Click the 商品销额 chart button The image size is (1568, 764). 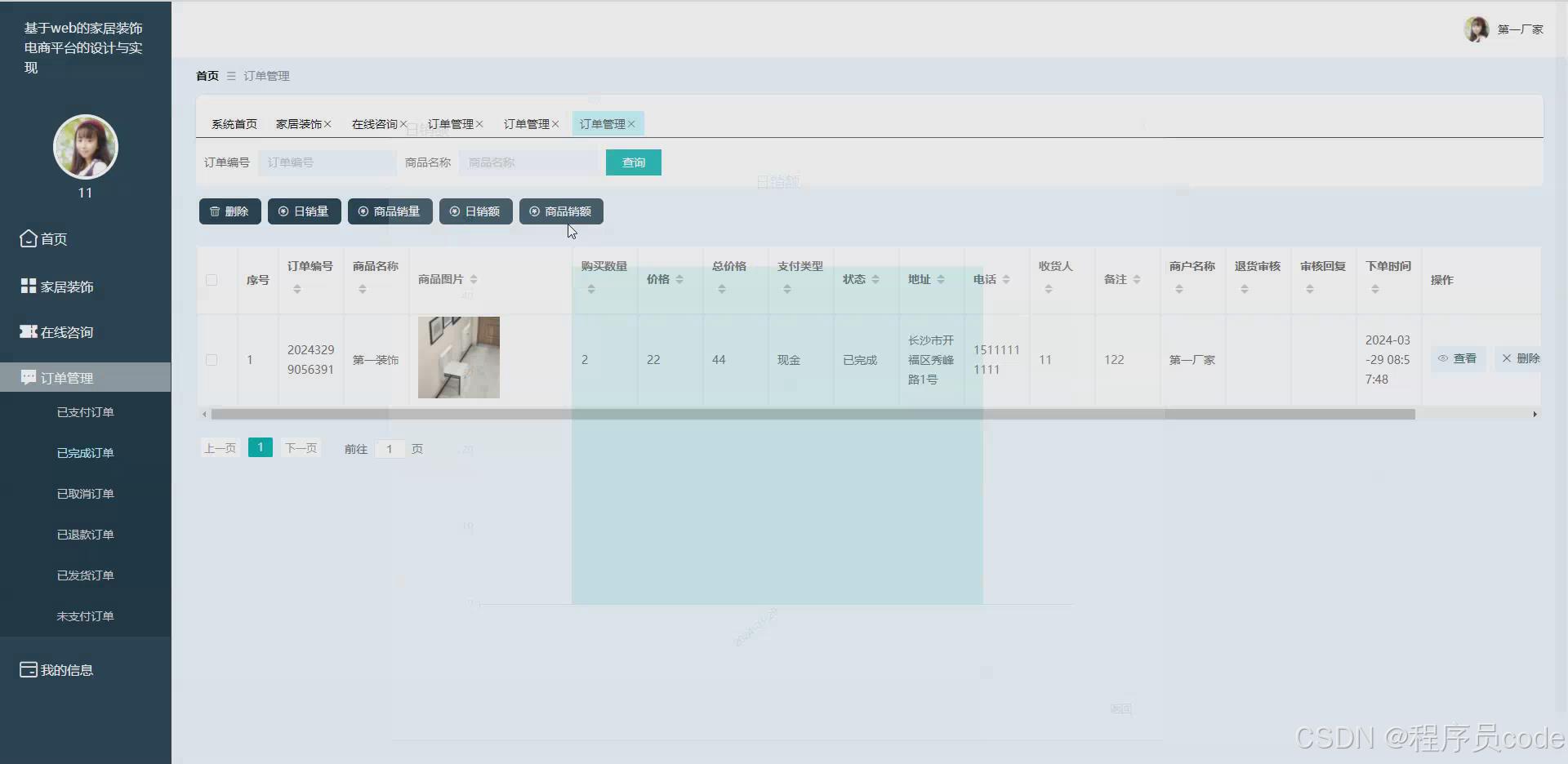point(561,211)
